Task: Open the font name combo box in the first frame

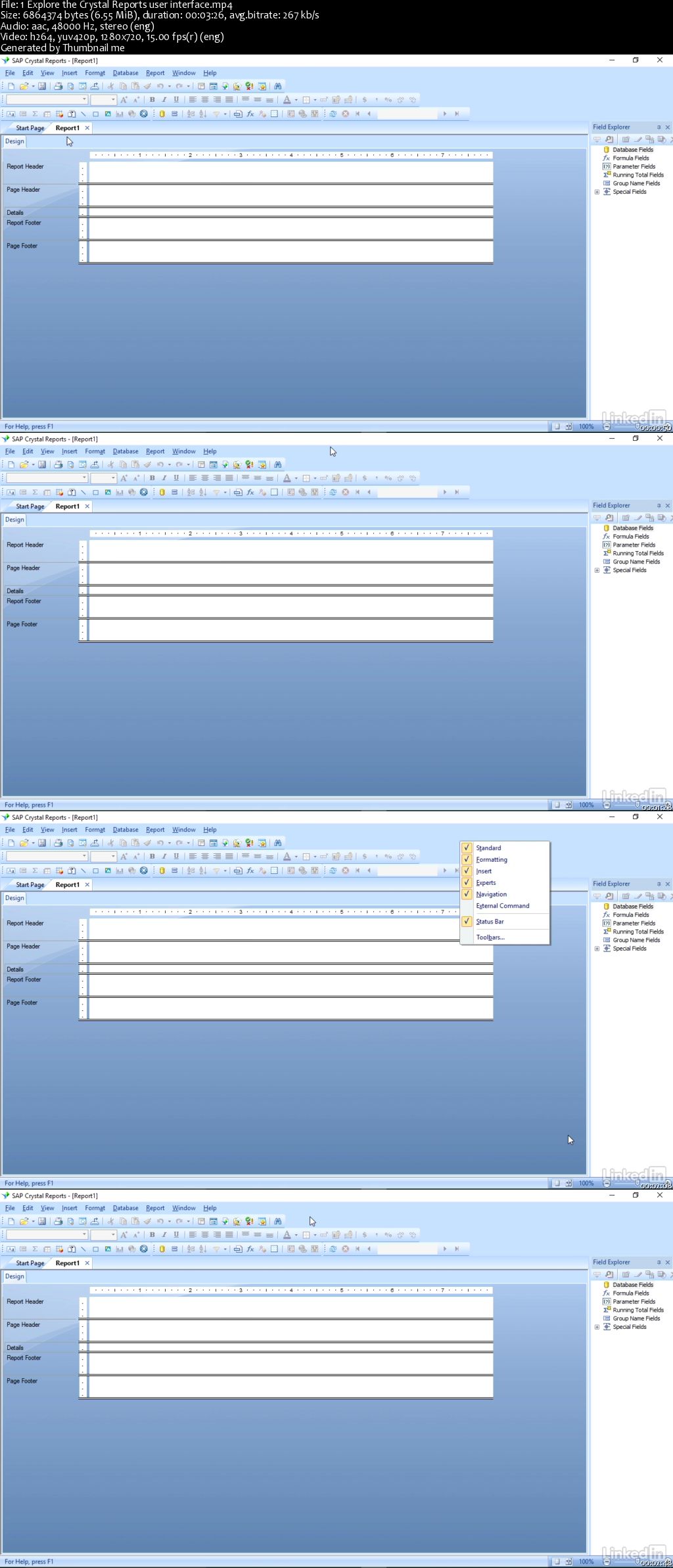Action: tap(47, 100)
